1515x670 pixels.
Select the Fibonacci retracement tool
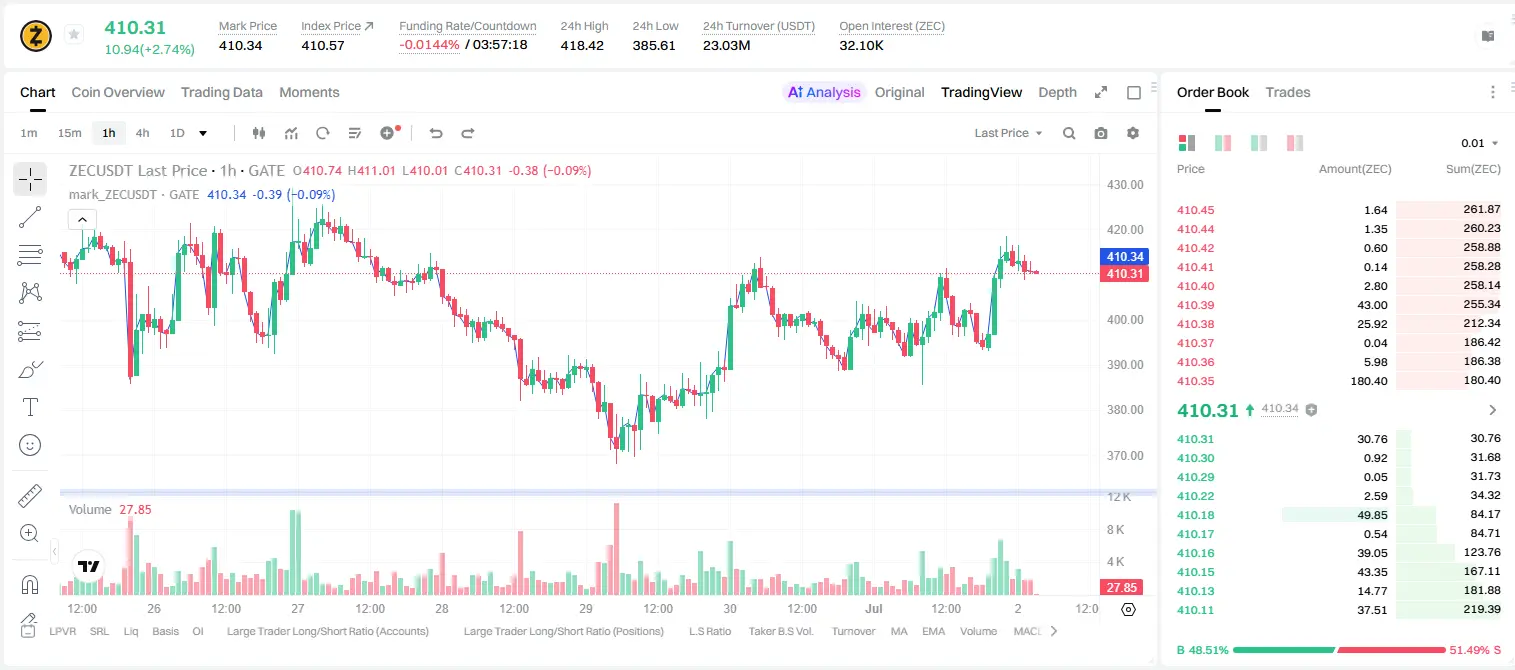(30, 255)
